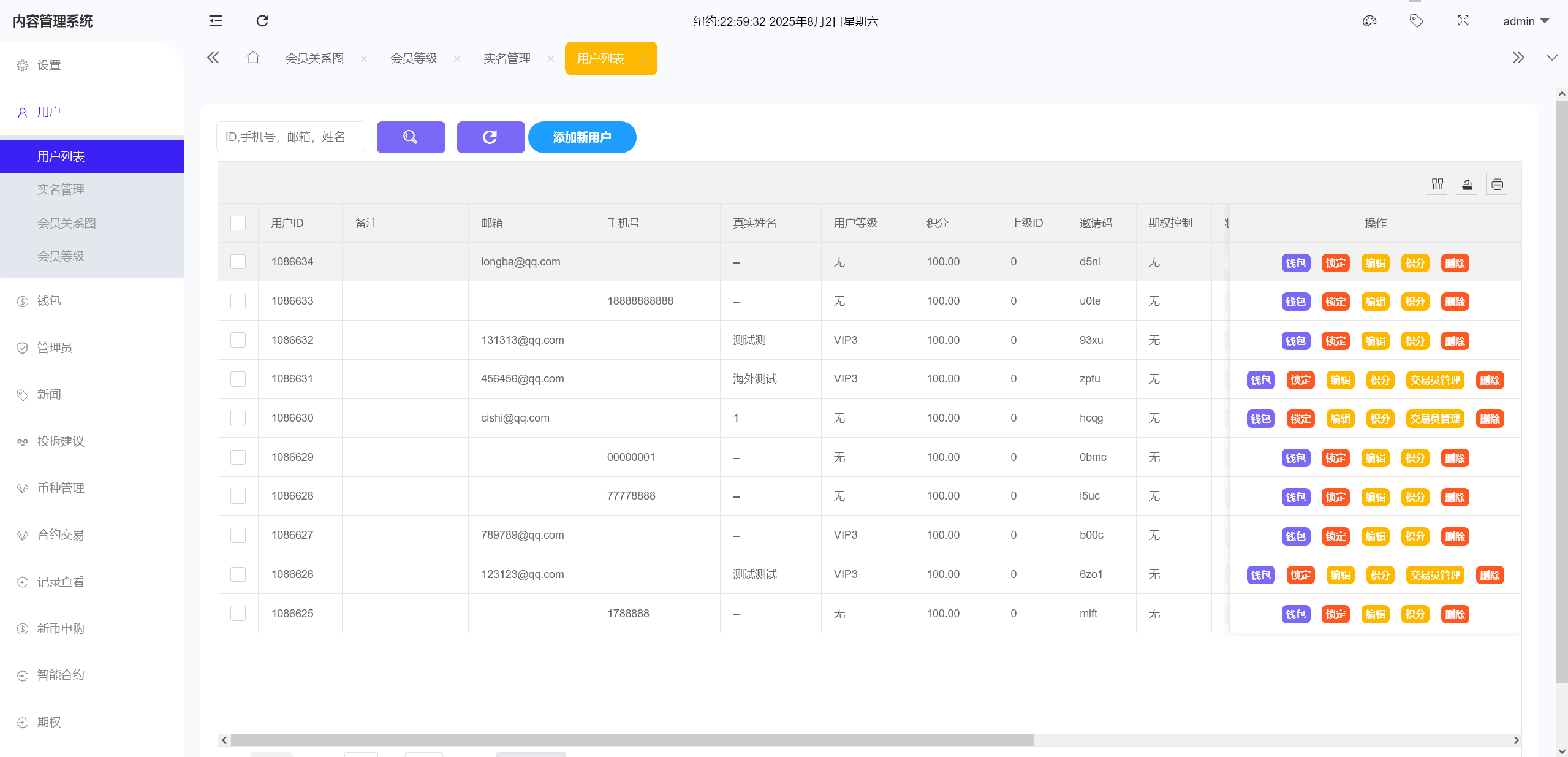Click the 添加新用户 button
The width and height of the screenshot is (1568, 757).
581,137
